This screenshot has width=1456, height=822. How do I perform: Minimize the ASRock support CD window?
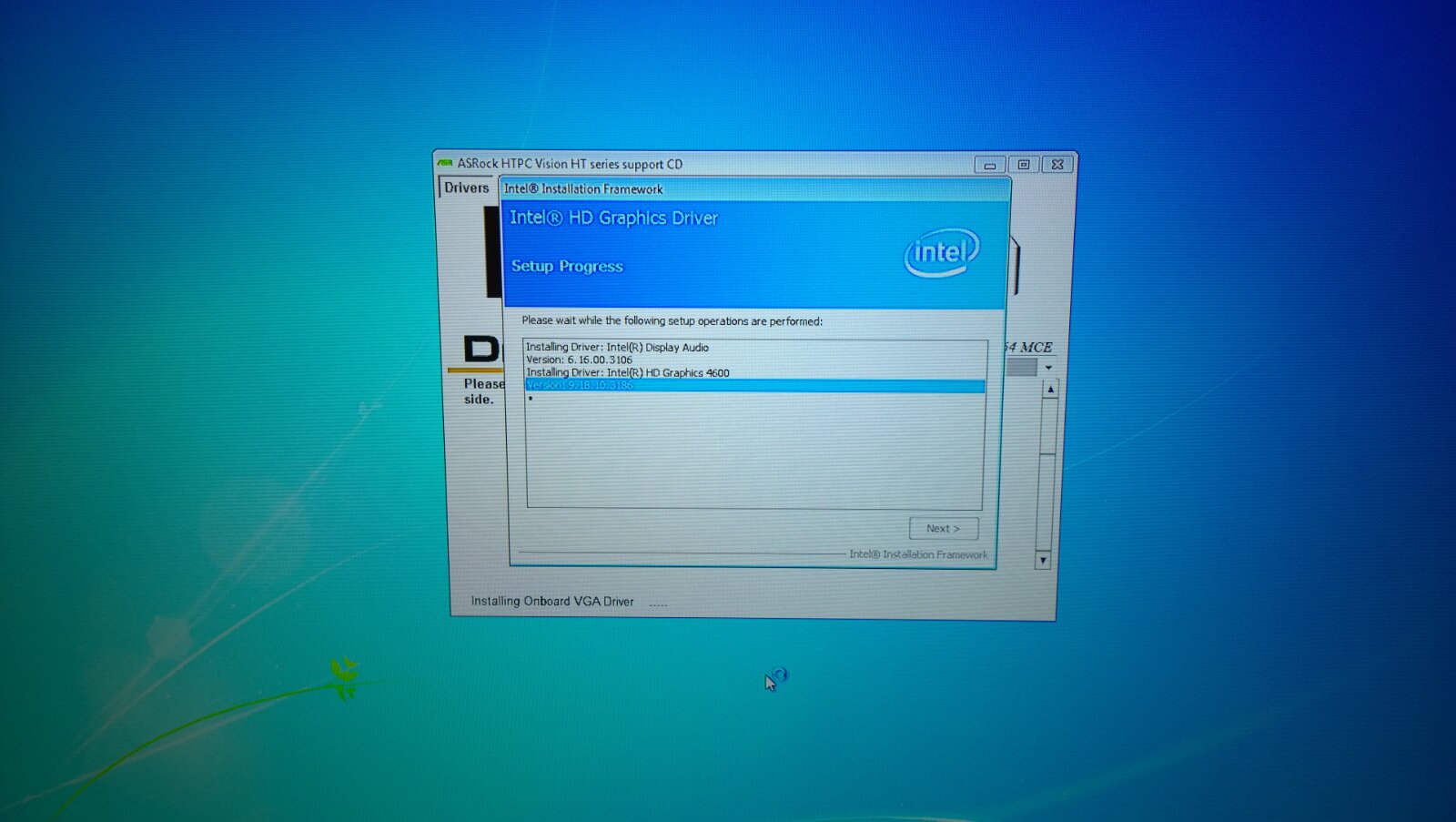[x=989, y=165]
